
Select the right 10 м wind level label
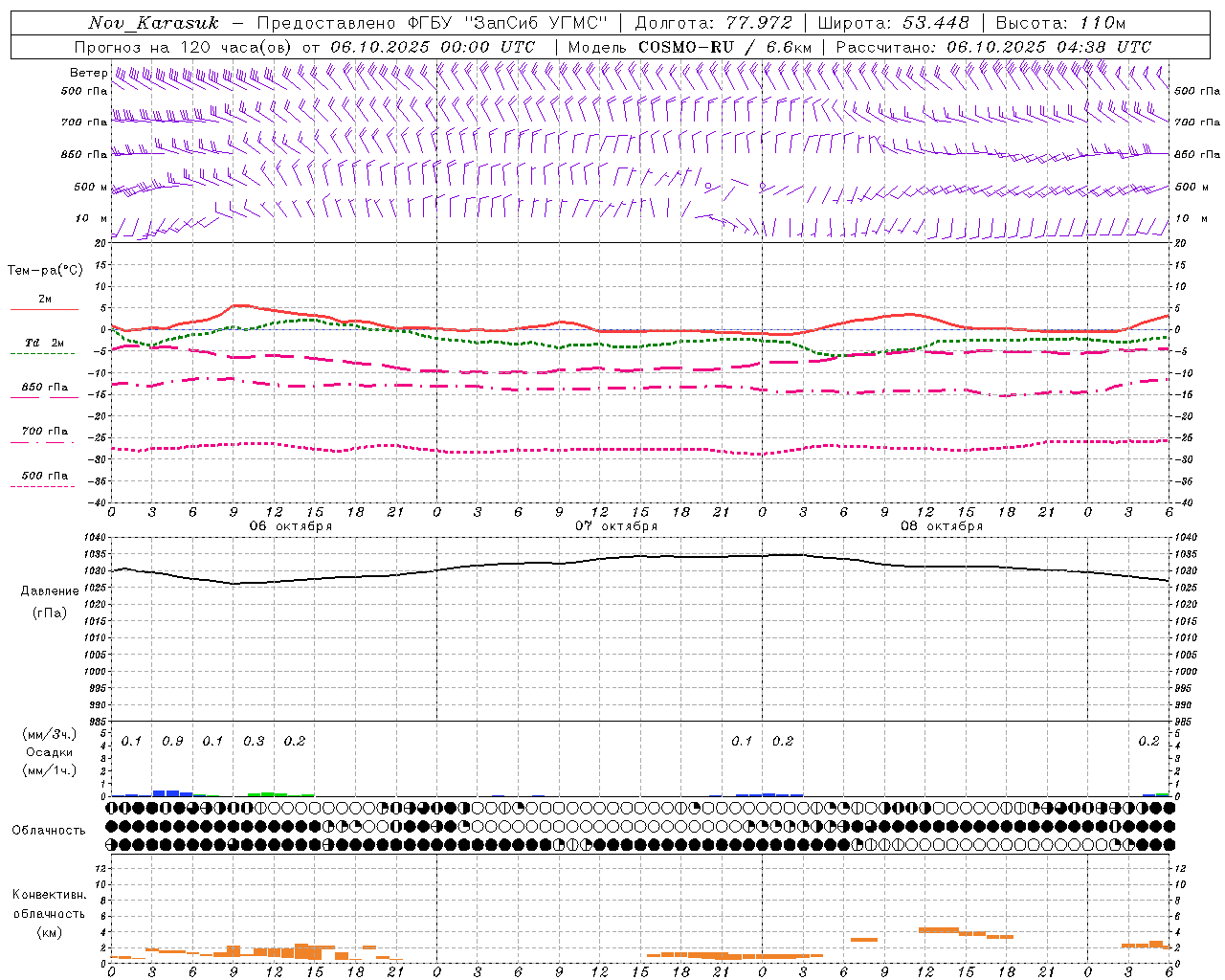tap(1191, 218)
